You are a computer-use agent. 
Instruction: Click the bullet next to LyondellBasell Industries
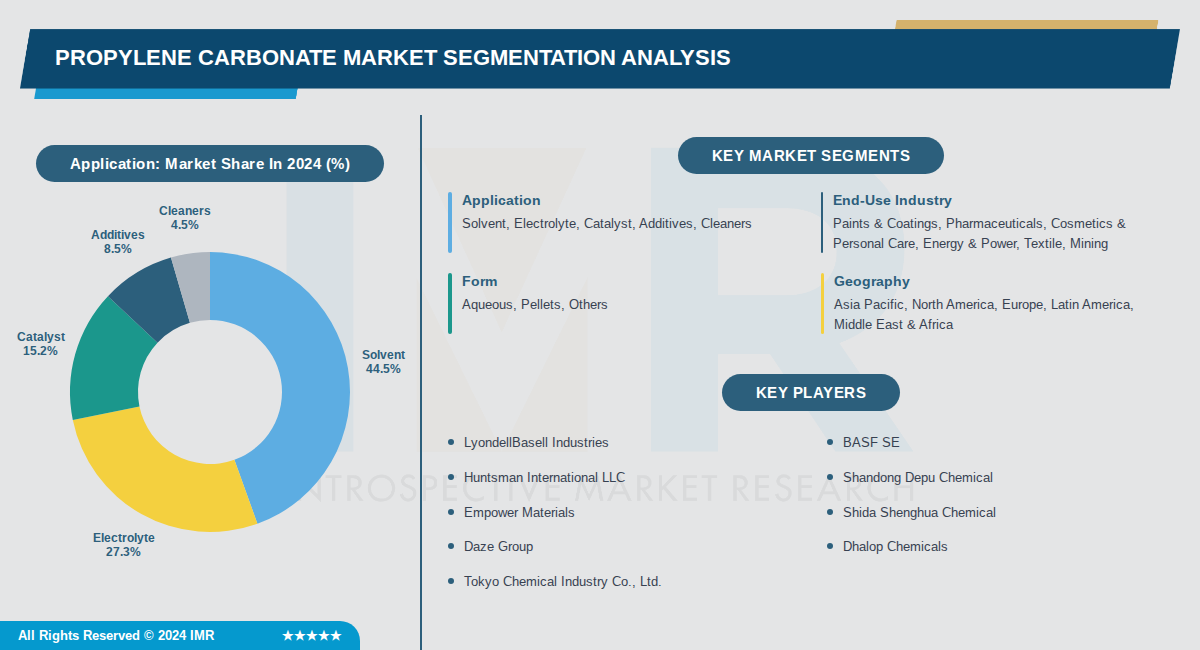[x=452, y=443]
